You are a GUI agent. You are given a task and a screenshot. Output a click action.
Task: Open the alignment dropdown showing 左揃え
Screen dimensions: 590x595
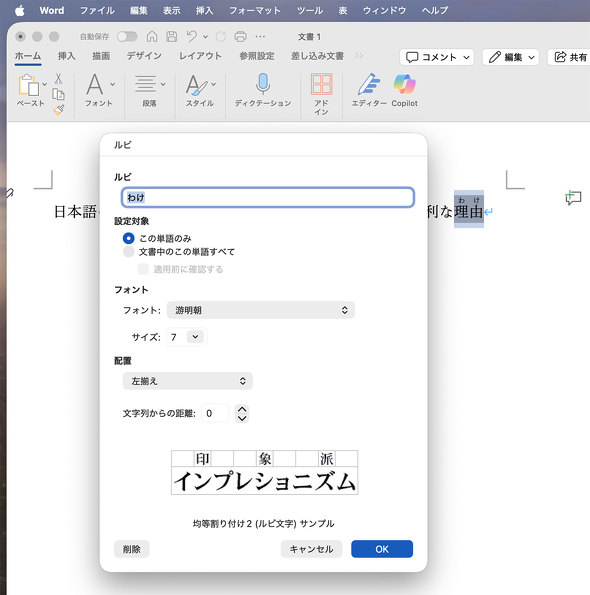[x=187, y=381]
